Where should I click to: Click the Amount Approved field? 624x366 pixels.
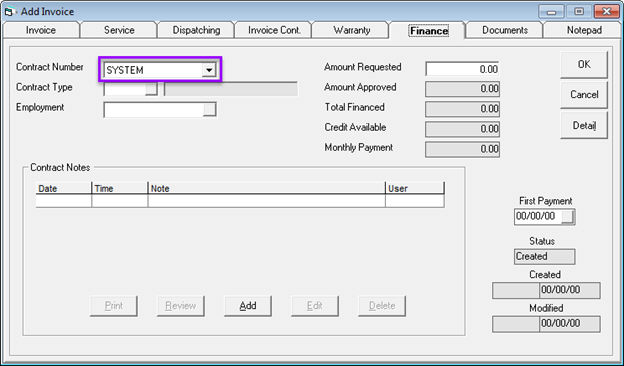[x=462, y=89]
